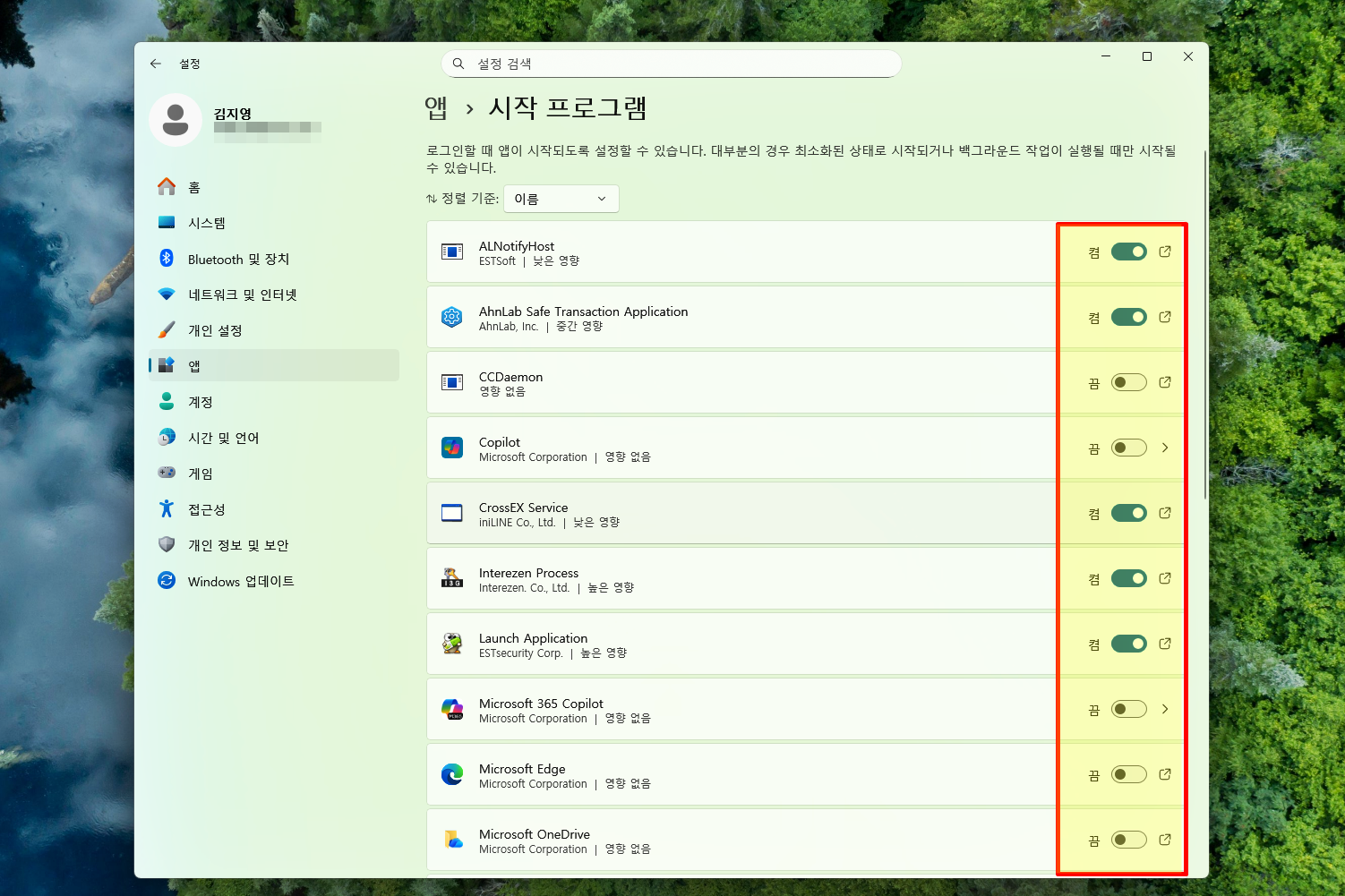Click CCDaemon open-location icon
Screen dimensions: 1345x896
(x=1165, y=382)
